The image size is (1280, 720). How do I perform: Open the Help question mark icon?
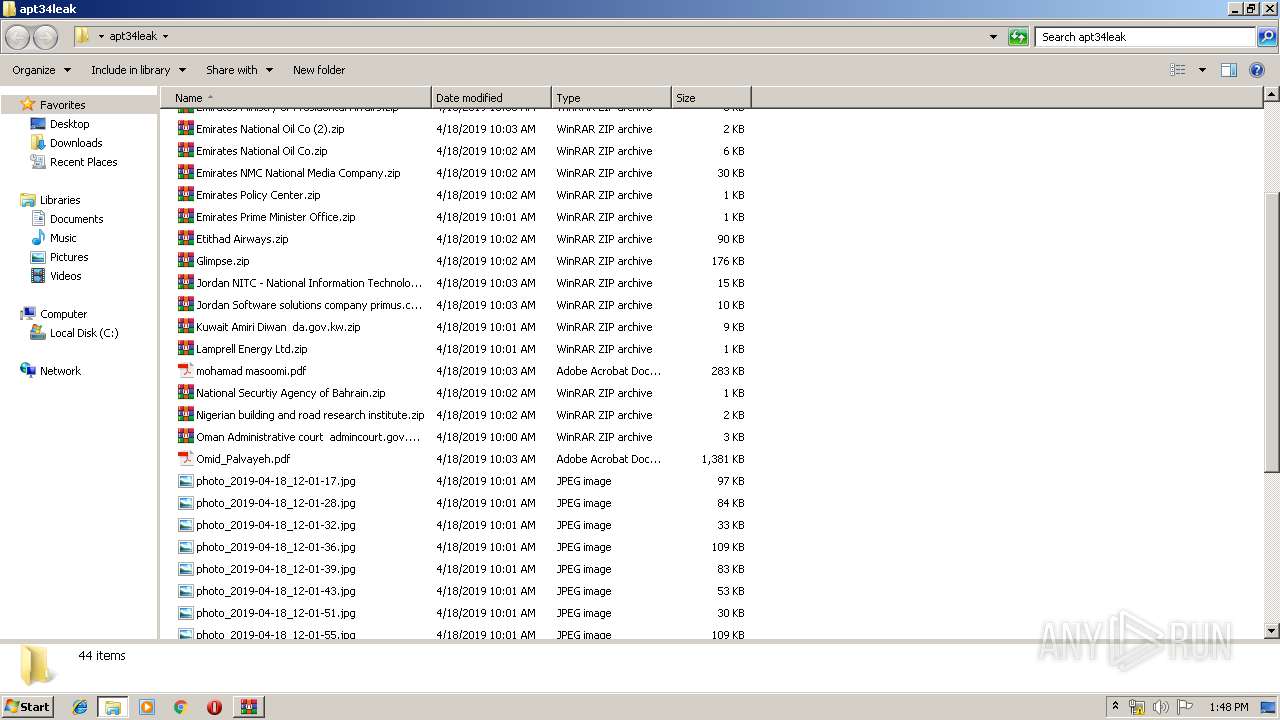point(1257,70)
